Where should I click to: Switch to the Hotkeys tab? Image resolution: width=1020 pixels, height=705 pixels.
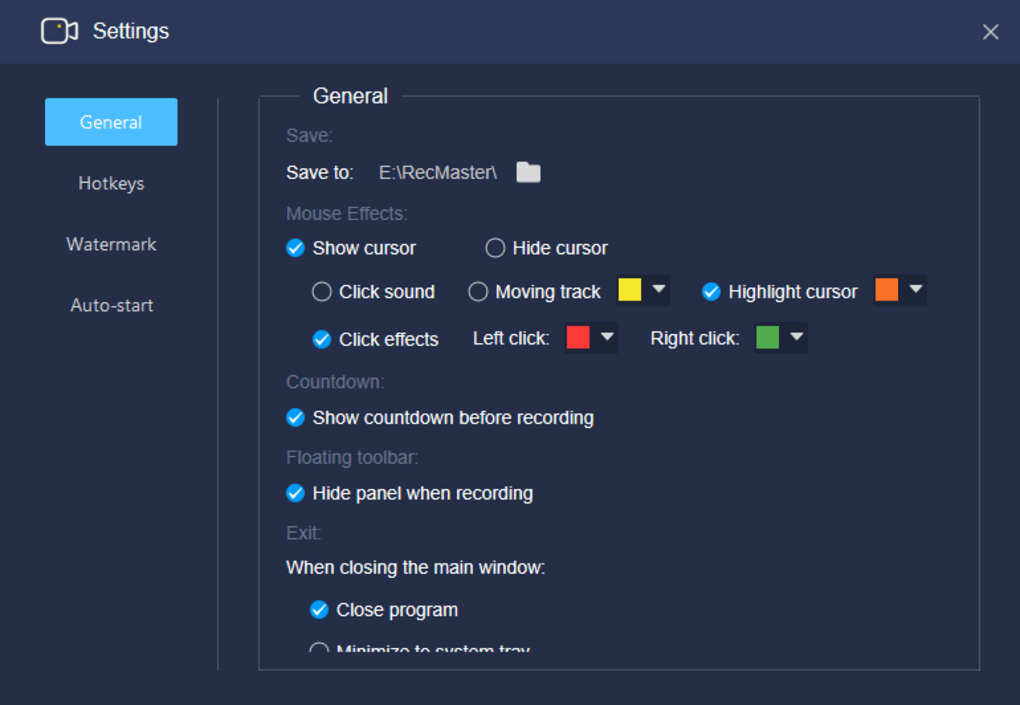coord(111,183)
